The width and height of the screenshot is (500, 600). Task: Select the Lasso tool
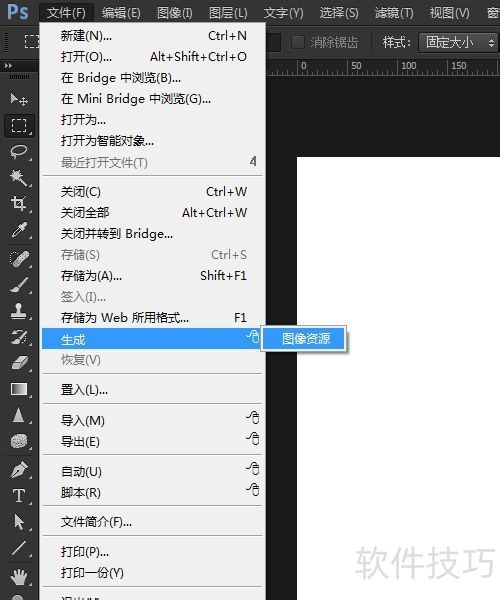[19, 152]
